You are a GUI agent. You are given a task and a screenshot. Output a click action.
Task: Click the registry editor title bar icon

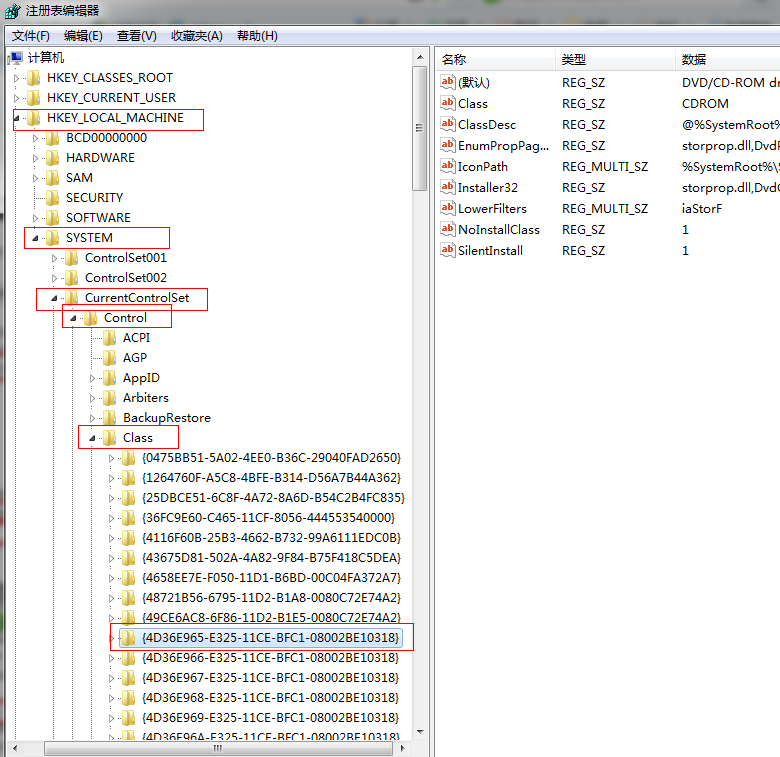[11, 11]
